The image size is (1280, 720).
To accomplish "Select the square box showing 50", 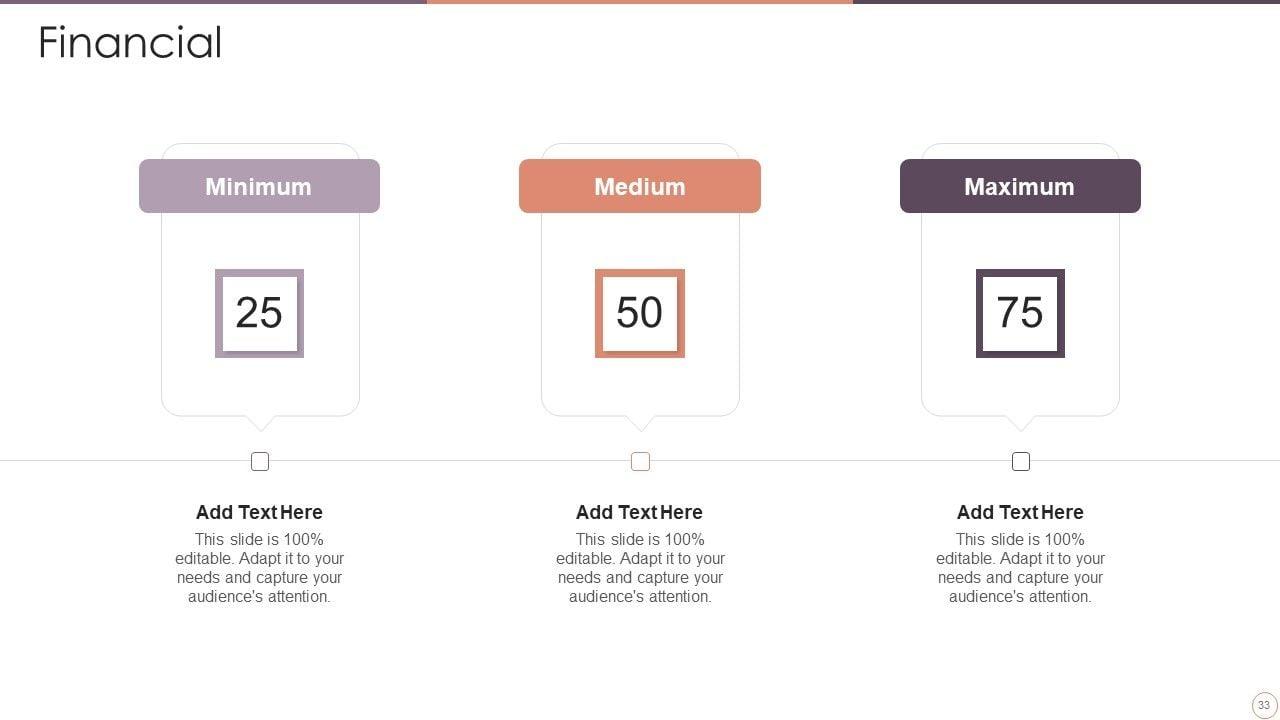I will pyautogui.click(x=639, y=313).
